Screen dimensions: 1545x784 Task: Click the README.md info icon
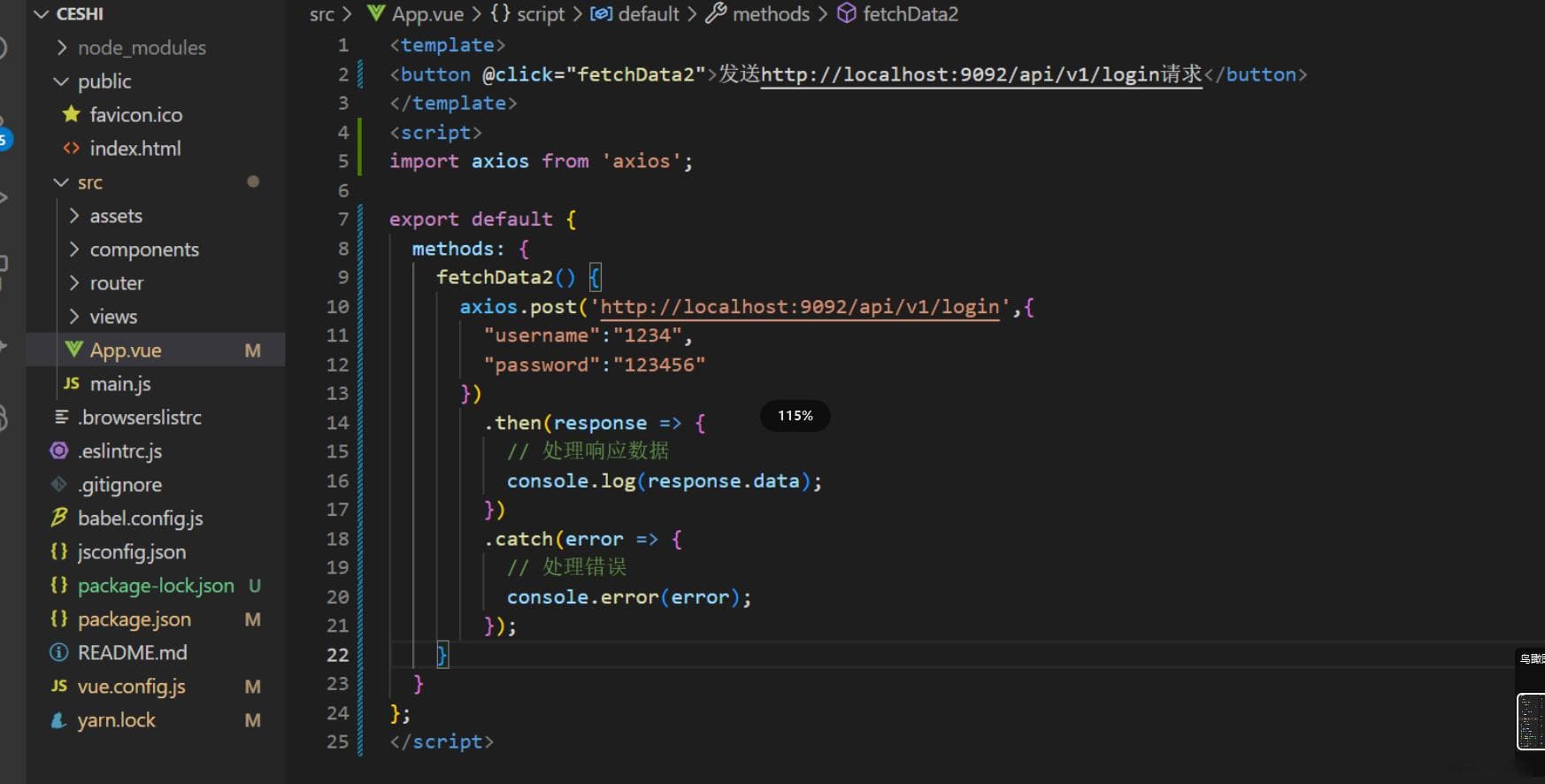[x=59, y=652]
